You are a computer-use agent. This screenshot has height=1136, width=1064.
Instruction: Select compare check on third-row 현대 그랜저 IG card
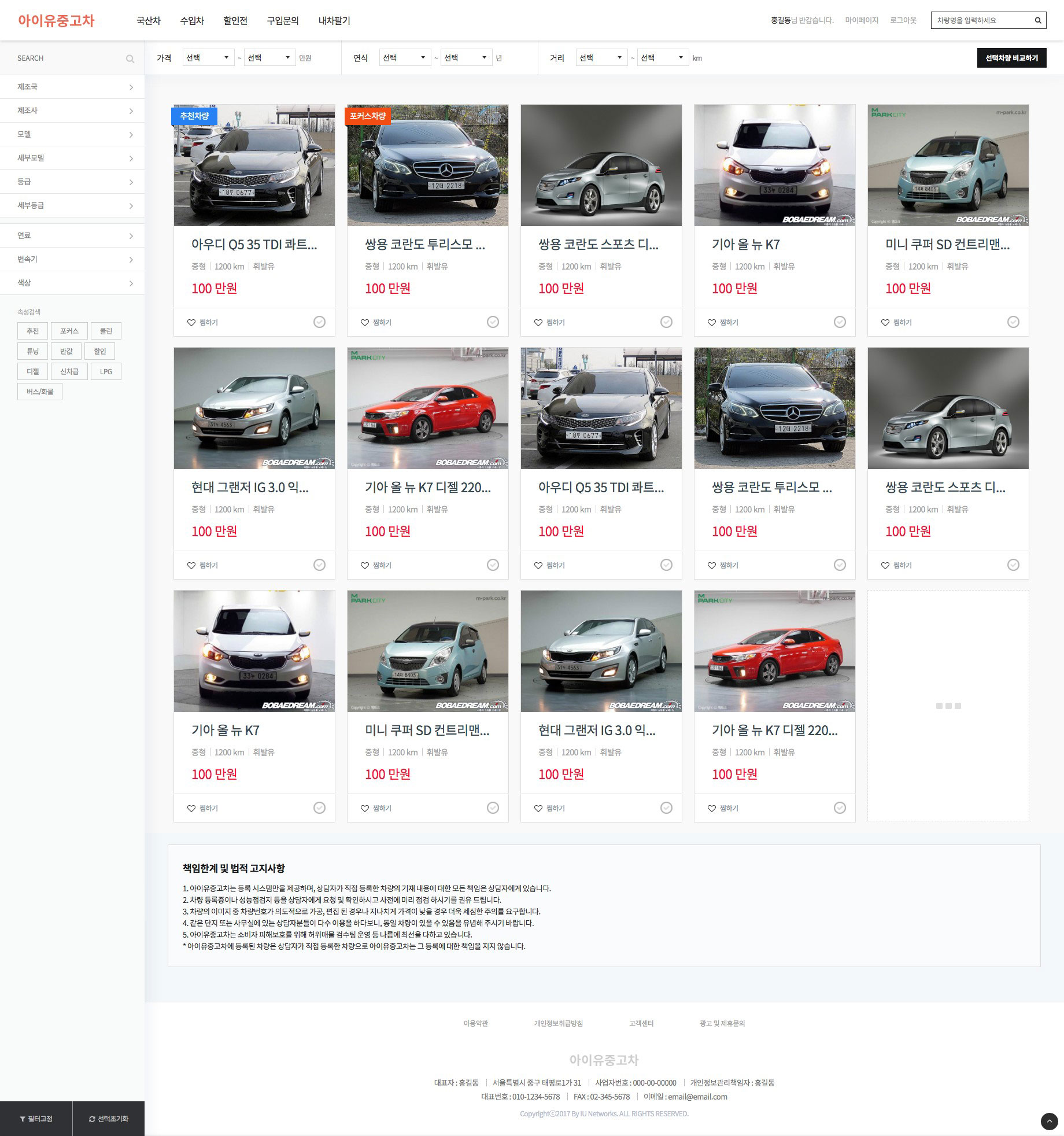pos(666,807)
